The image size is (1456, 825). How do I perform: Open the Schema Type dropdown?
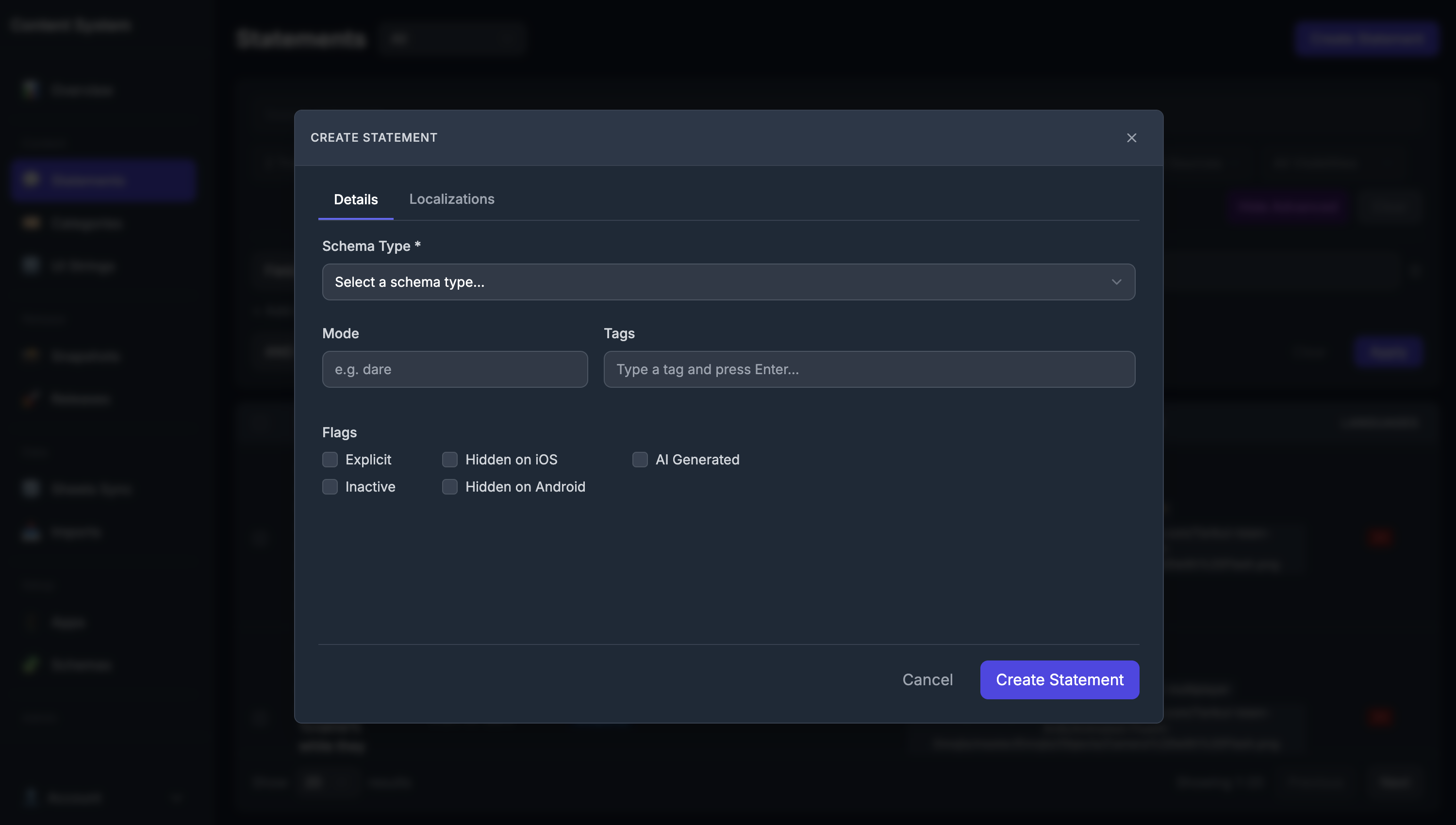tap(728, 281)
